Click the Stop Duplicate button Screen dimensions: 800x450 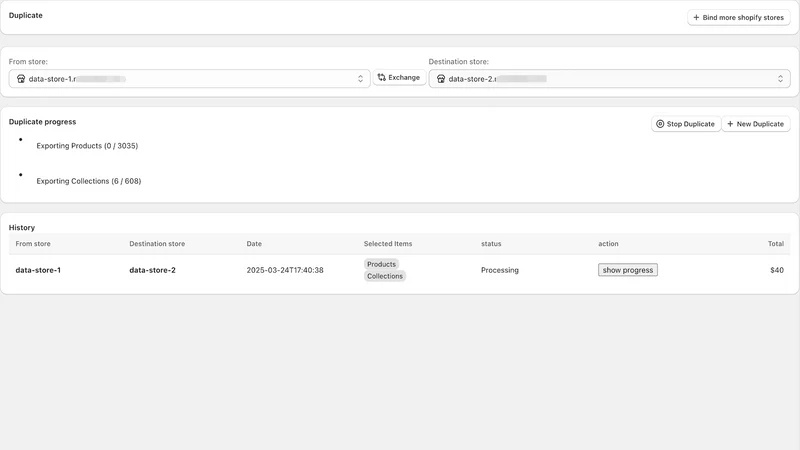pyautogui.click(x=686, y=124)
